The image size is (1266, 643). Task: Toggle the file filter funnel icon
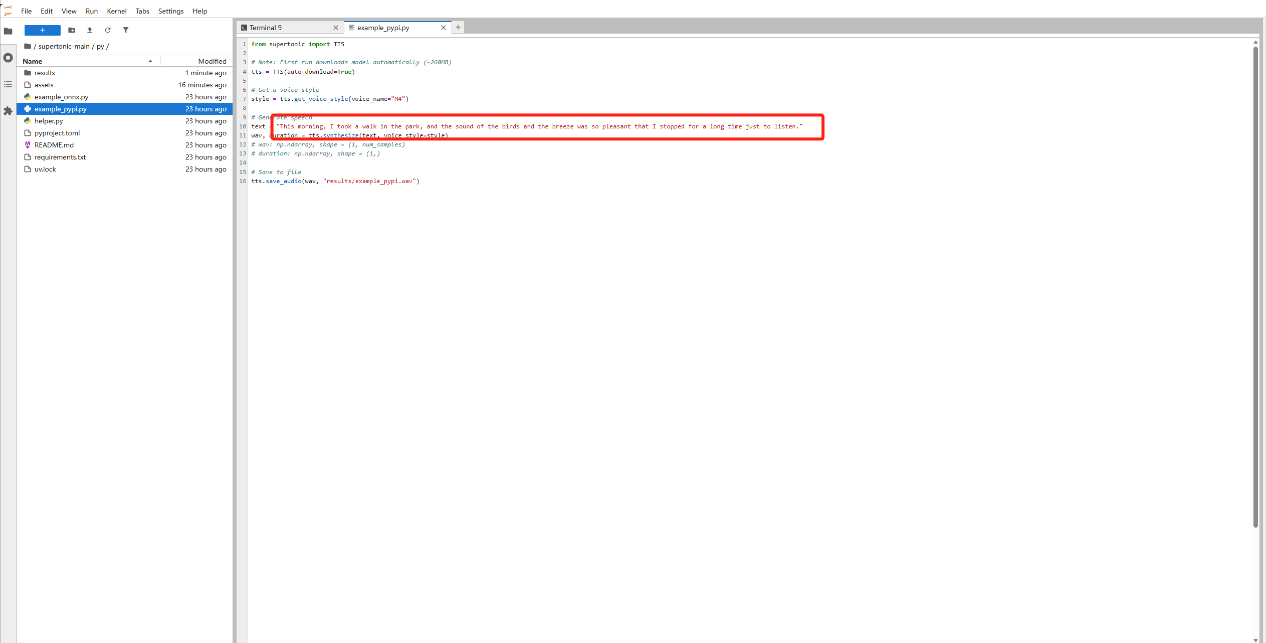point(126,30)
